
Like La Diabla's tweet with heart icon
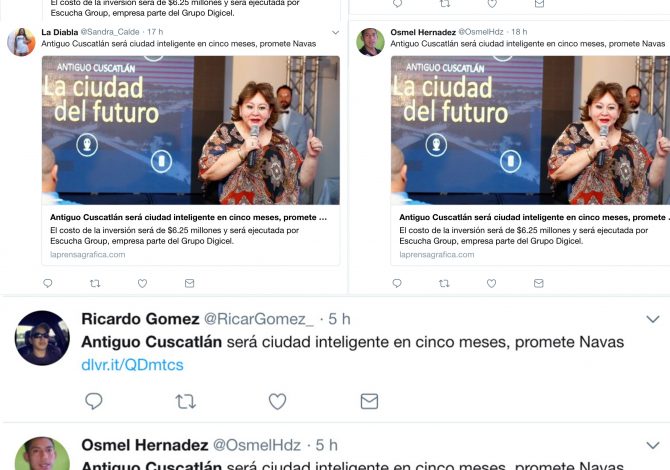(x=142, y=283)
